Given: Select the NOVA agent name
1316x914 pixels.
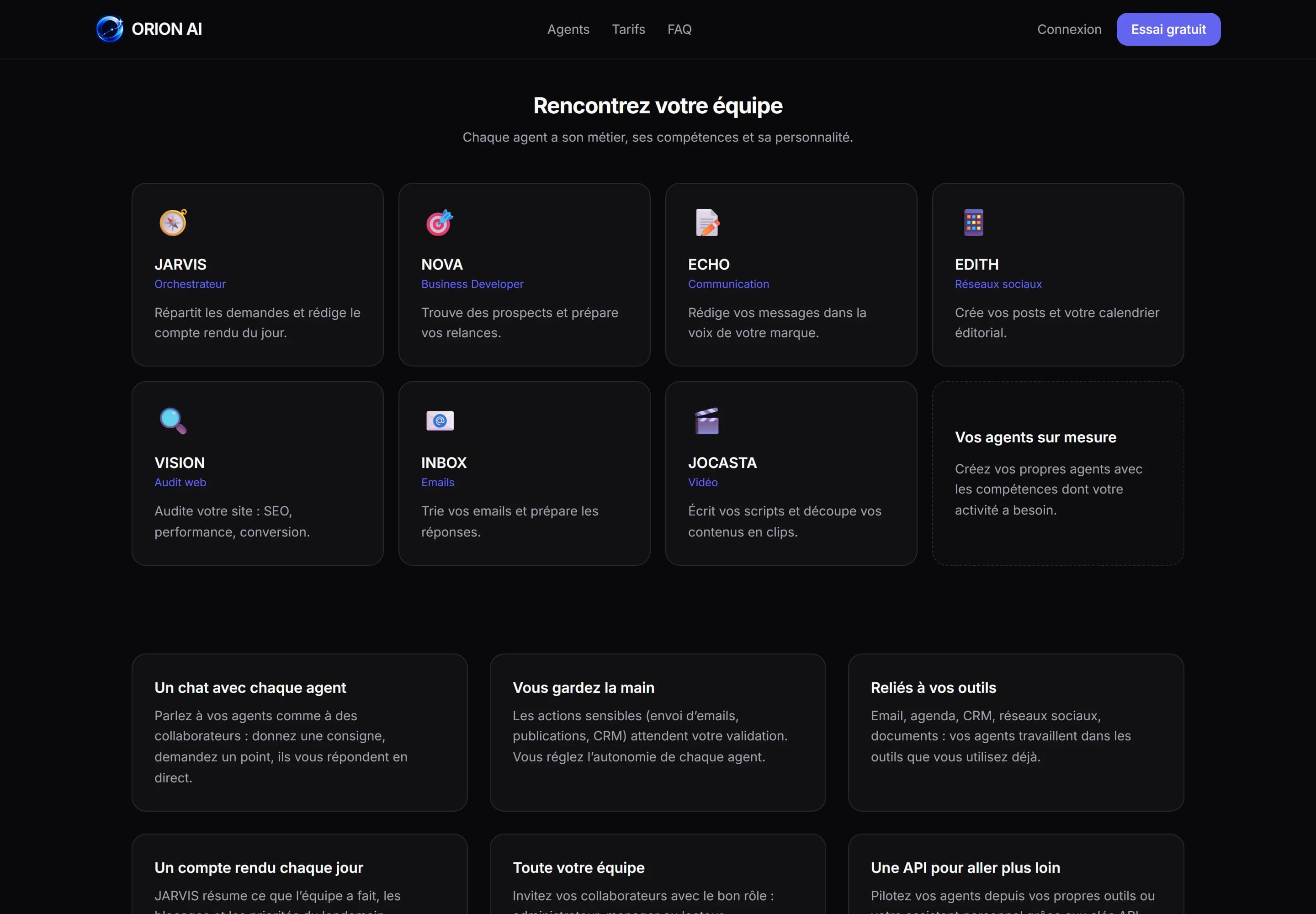Looking at the screenshot, I should coord(442,265).
